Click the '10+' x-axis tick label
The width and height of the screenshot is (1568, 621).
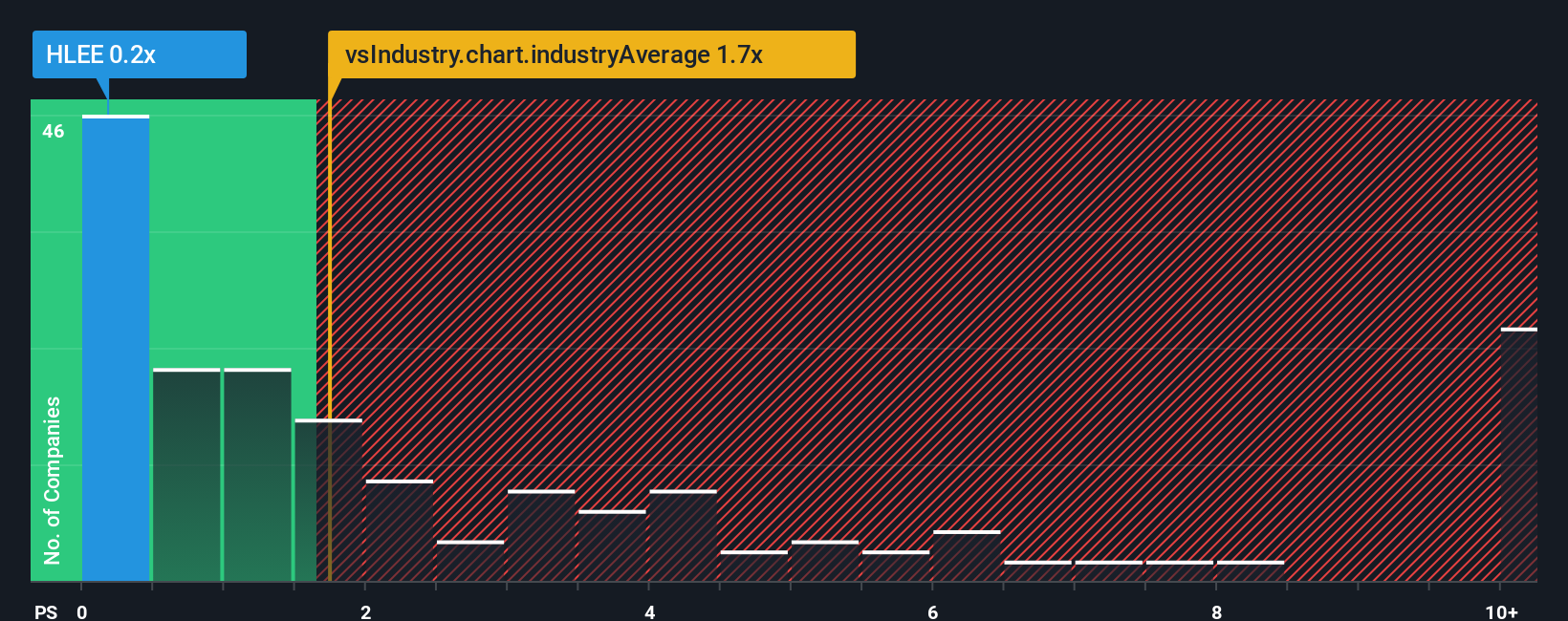1501,611
